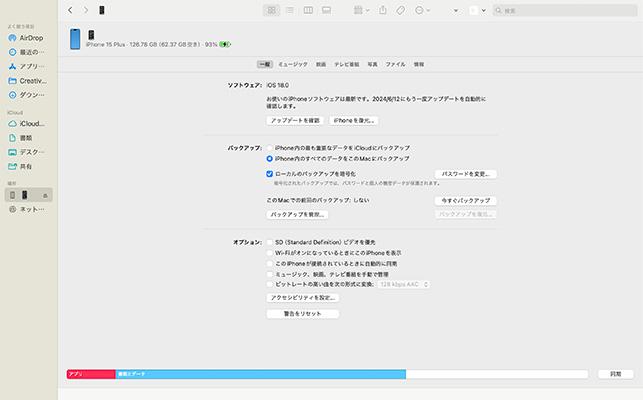Switch to the Photos (写真) tab
The width and height of the screenshot is (643, 400).
pyautogui.click(x=372, y=64)
